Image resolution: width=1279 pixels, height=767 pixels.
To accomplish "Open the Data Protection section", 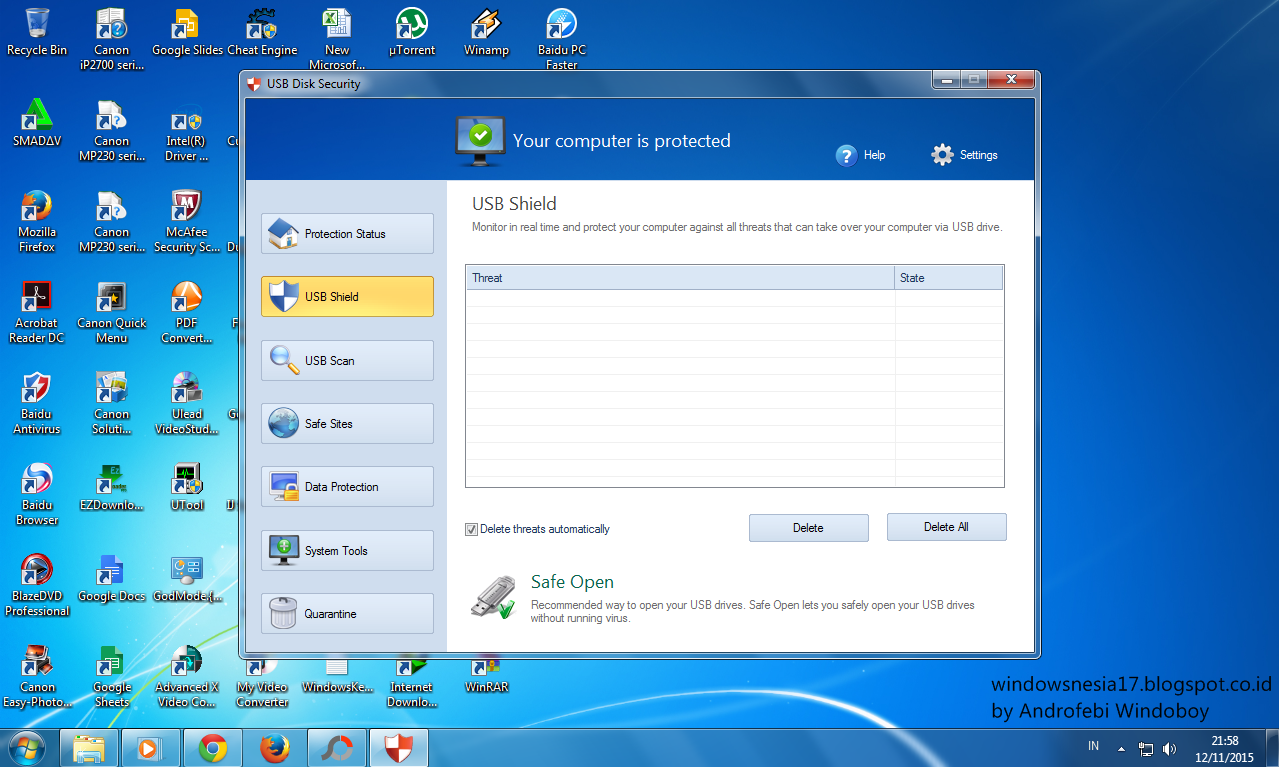I will [347, 486].
